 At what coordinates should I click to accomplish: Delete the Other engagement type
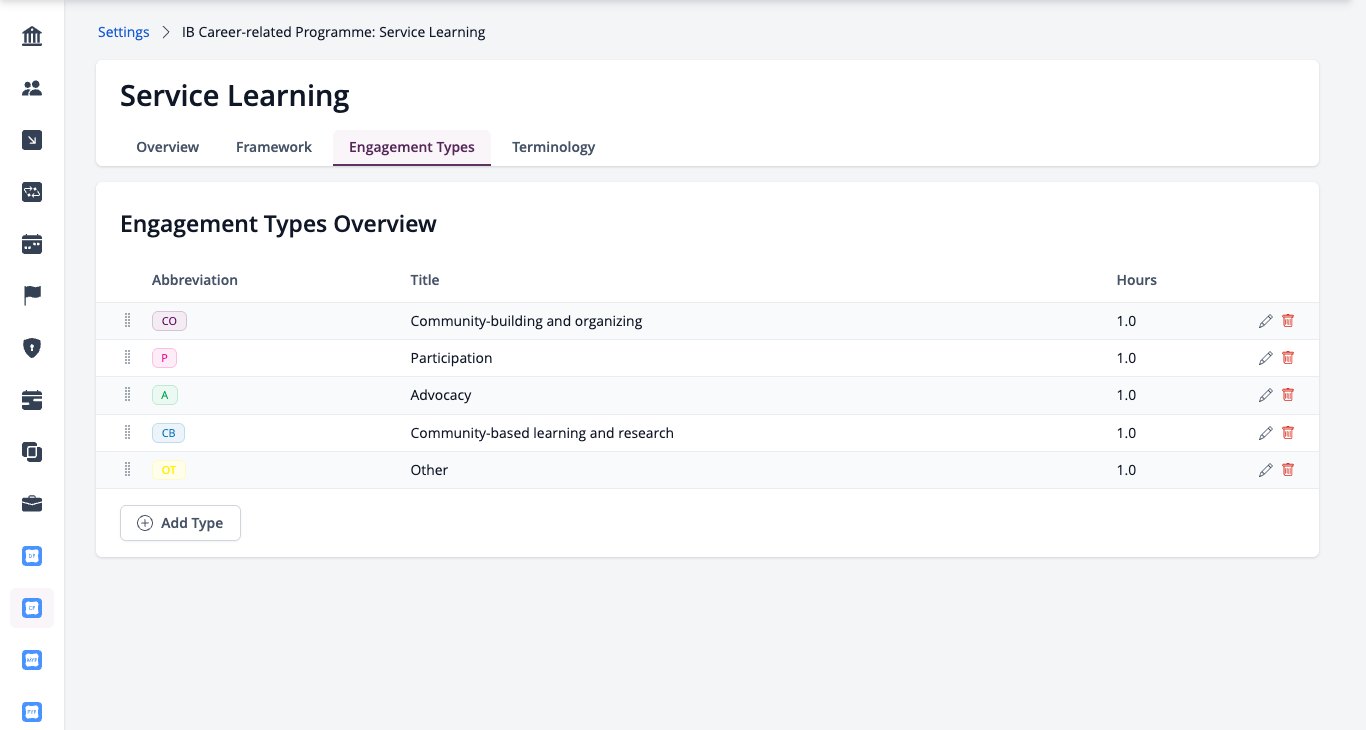click(1288, 470)
